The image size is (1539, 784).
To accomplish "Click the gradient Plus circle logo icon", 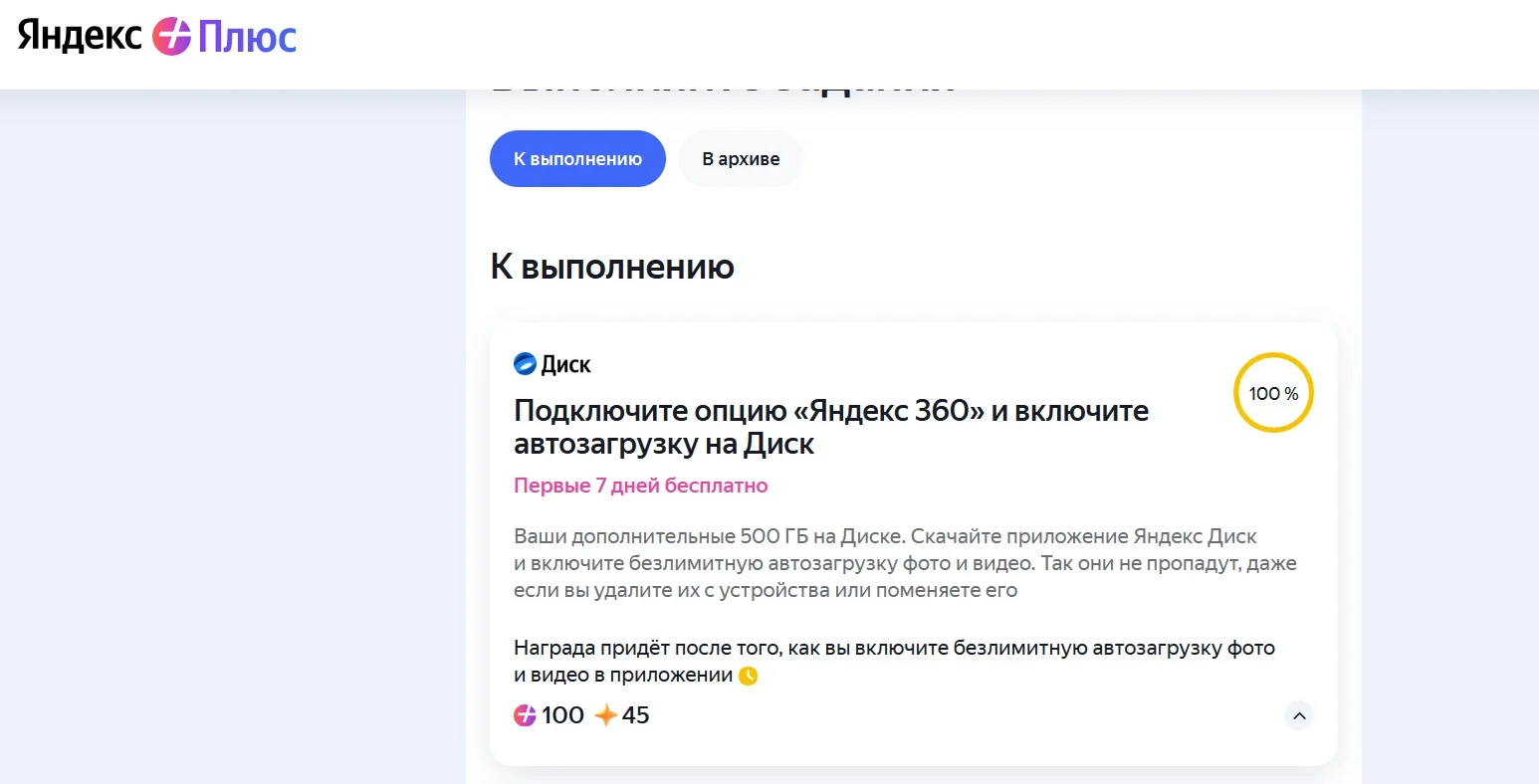I will pos(171,37).
